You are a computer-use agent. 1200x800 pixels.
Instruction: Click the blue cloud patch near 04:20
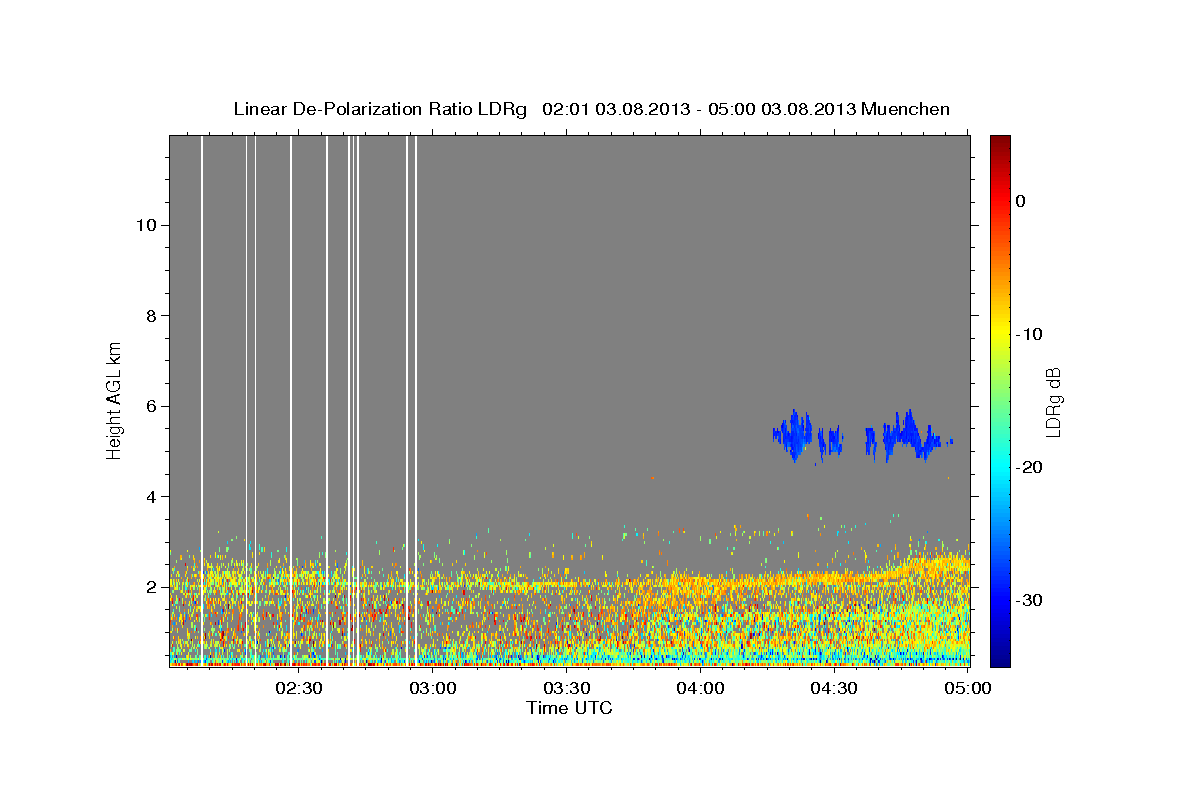(796, 434)
